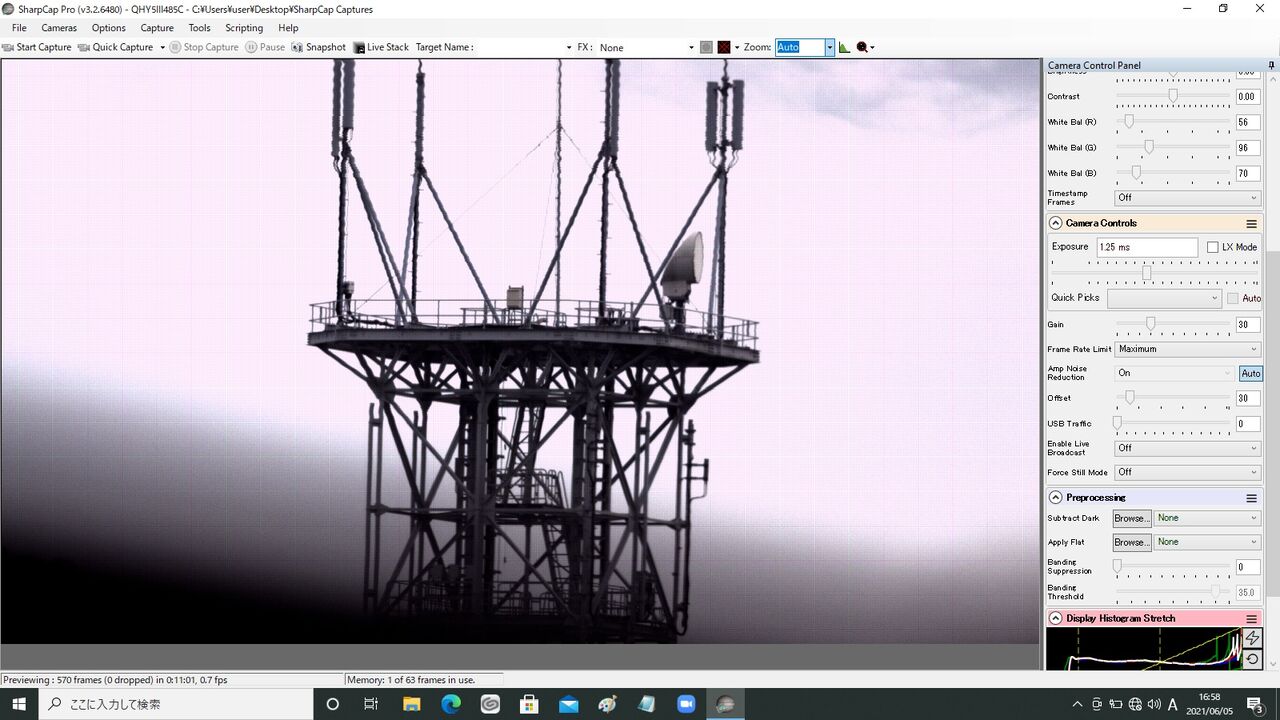1280x720 pixels.
Task: Collapse the Preprocessing section
Action: point(1055,498)
